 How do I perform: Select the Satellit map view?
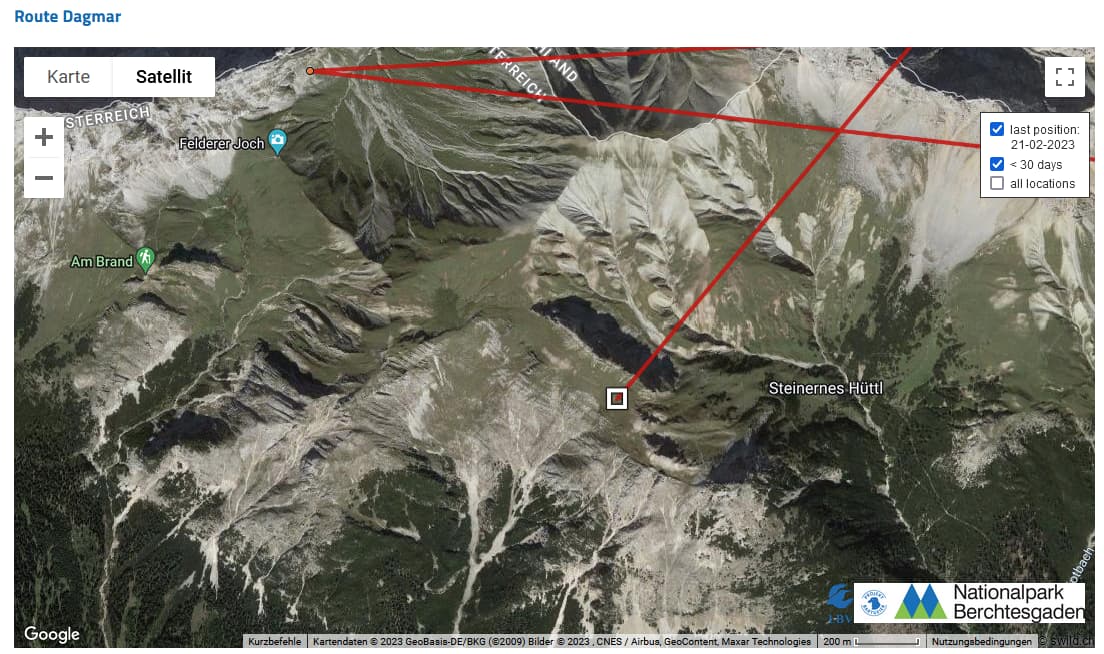[x=163, y=77]
